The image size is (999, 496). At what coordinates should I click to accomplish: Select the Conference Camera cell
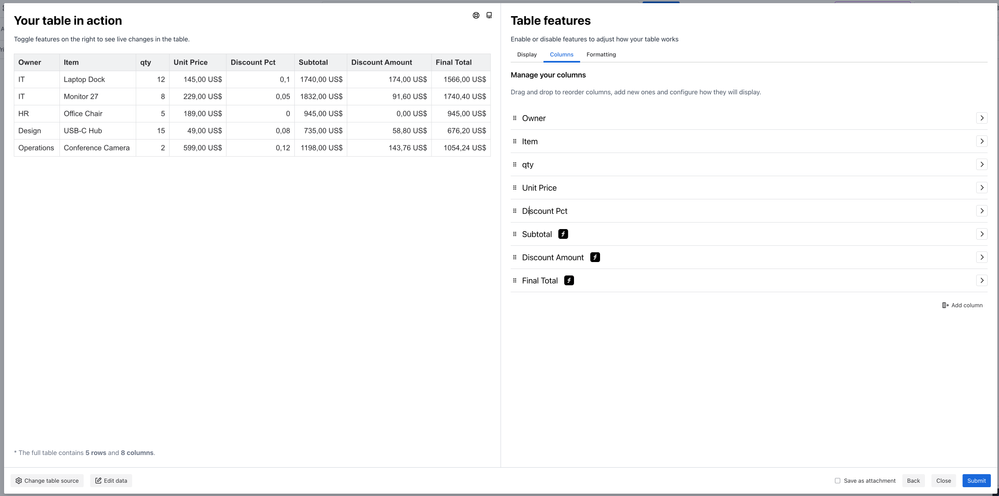pyautogui.click(x=97, y=148)
